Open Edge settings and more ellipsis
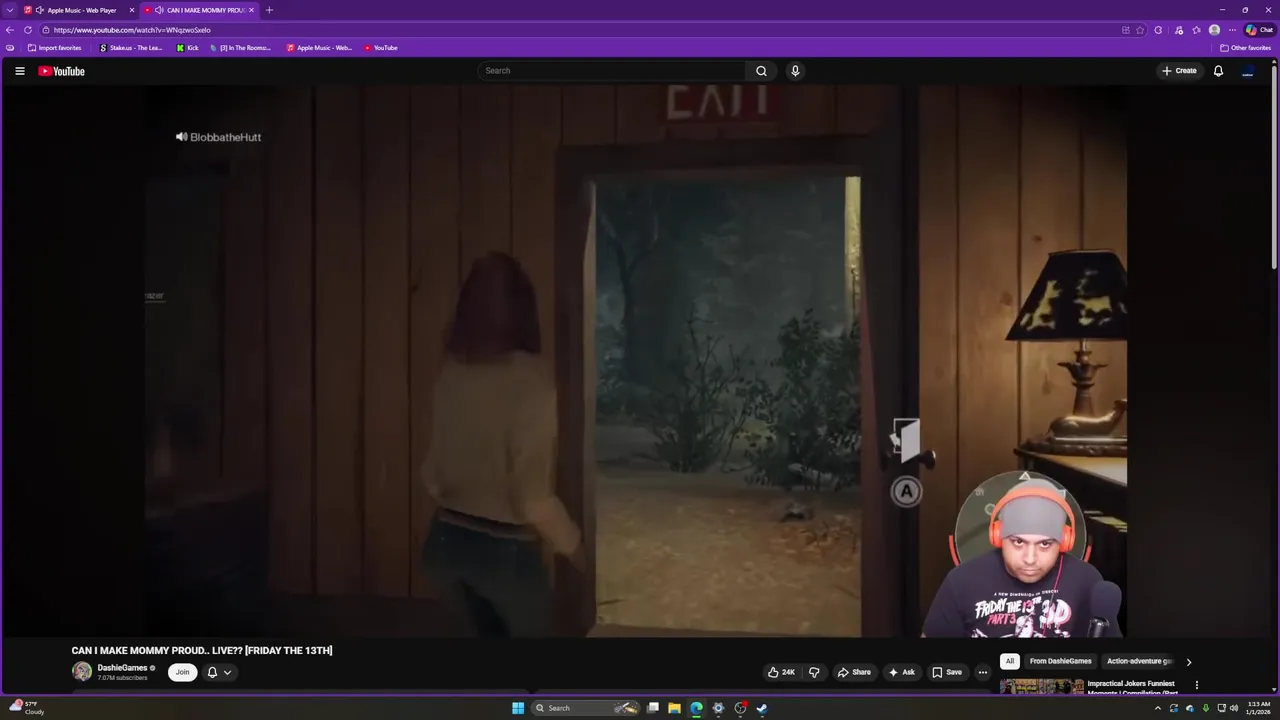This screenshot has height=720, width=1280. click(x=1232, y=30)
